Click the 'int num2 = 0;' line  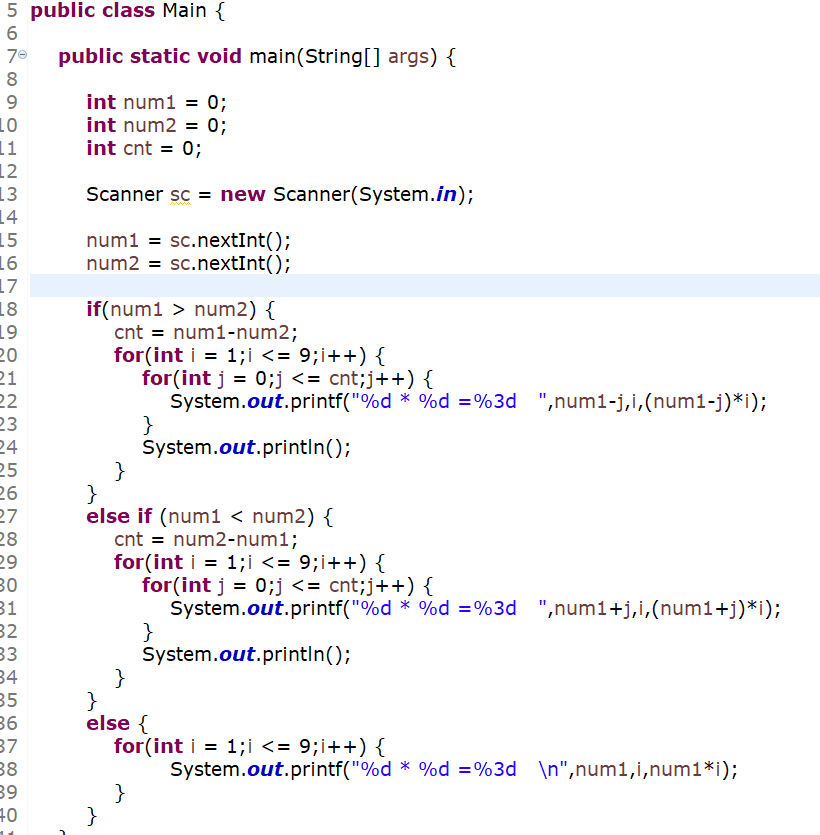click(157, 125)
